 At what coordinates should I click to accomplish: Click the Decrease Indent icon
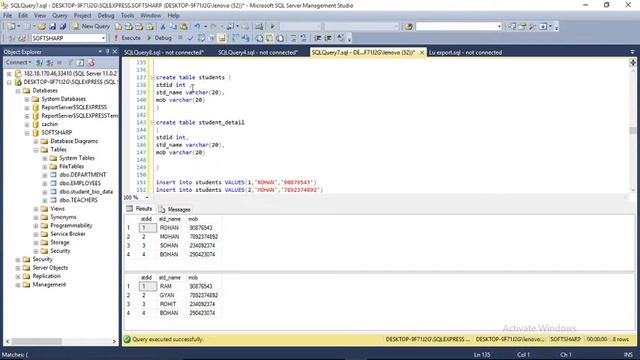[317, 38]
